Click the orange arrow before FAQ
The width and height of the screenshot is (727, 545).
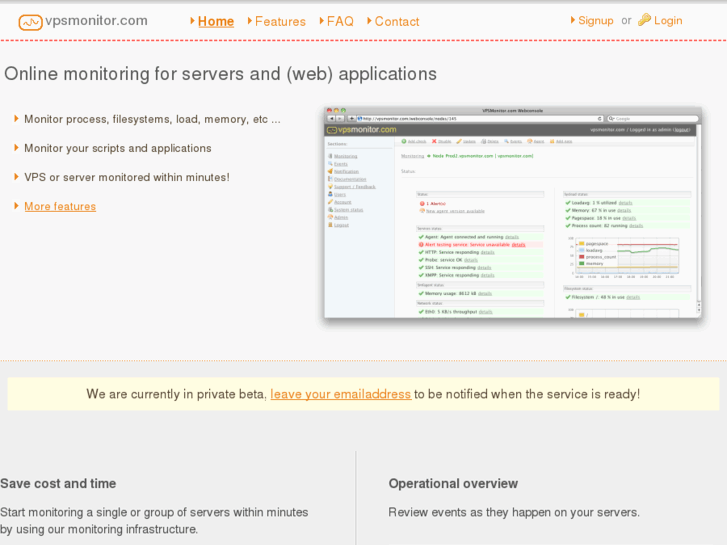coord(322,20)
